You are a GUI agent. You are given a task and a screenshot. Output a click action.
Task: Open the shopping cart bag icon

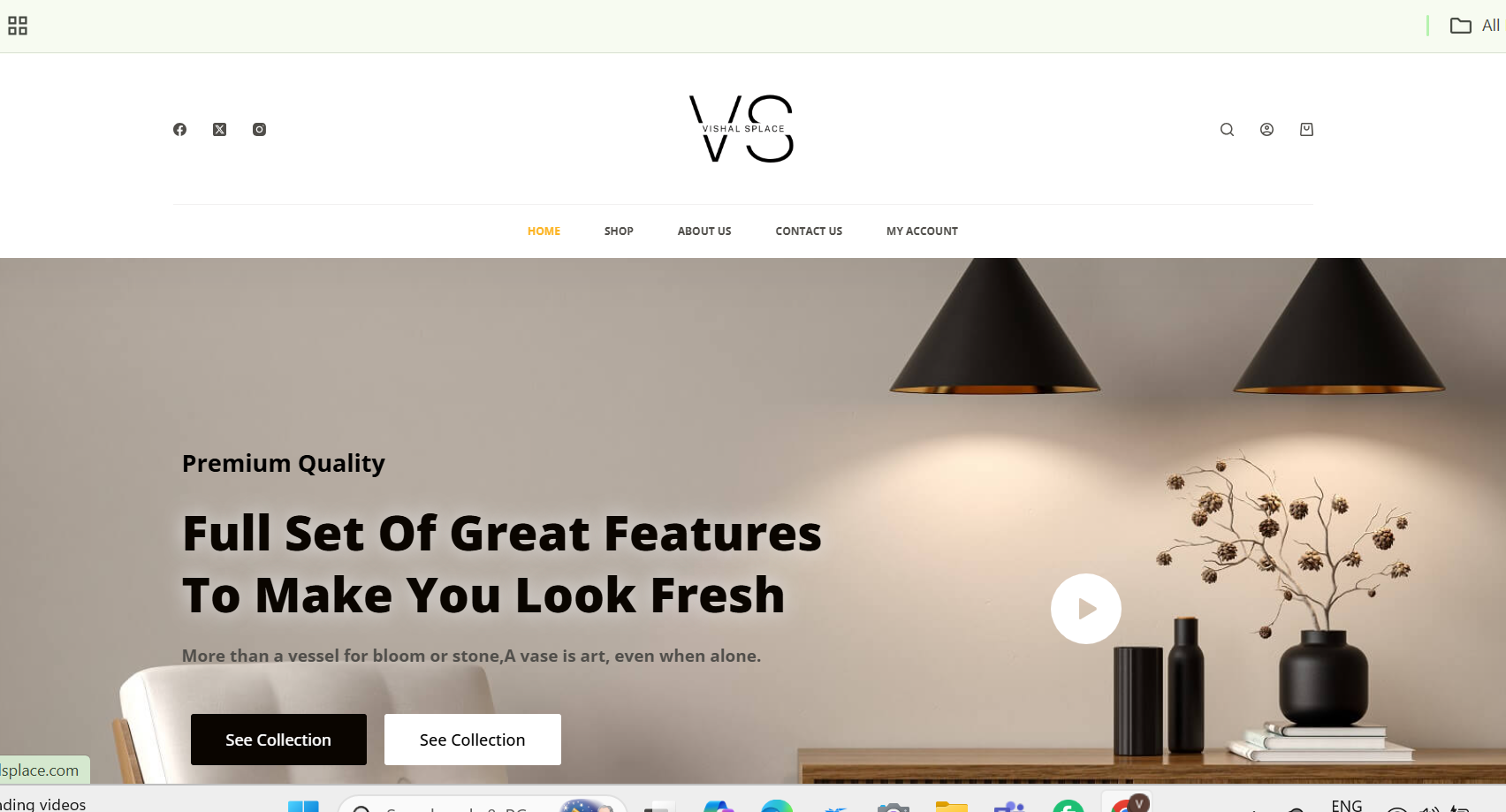pos(1306,129)
